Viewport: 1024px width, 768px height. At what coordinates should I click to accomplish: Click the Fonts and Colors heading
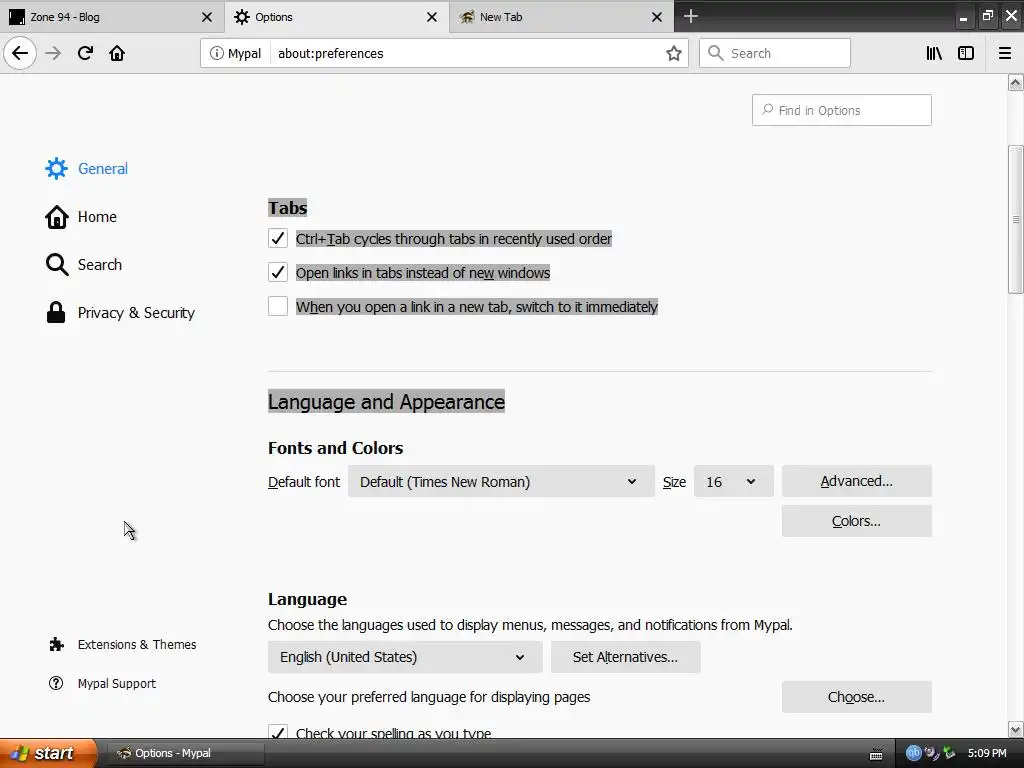pos(335,448)
